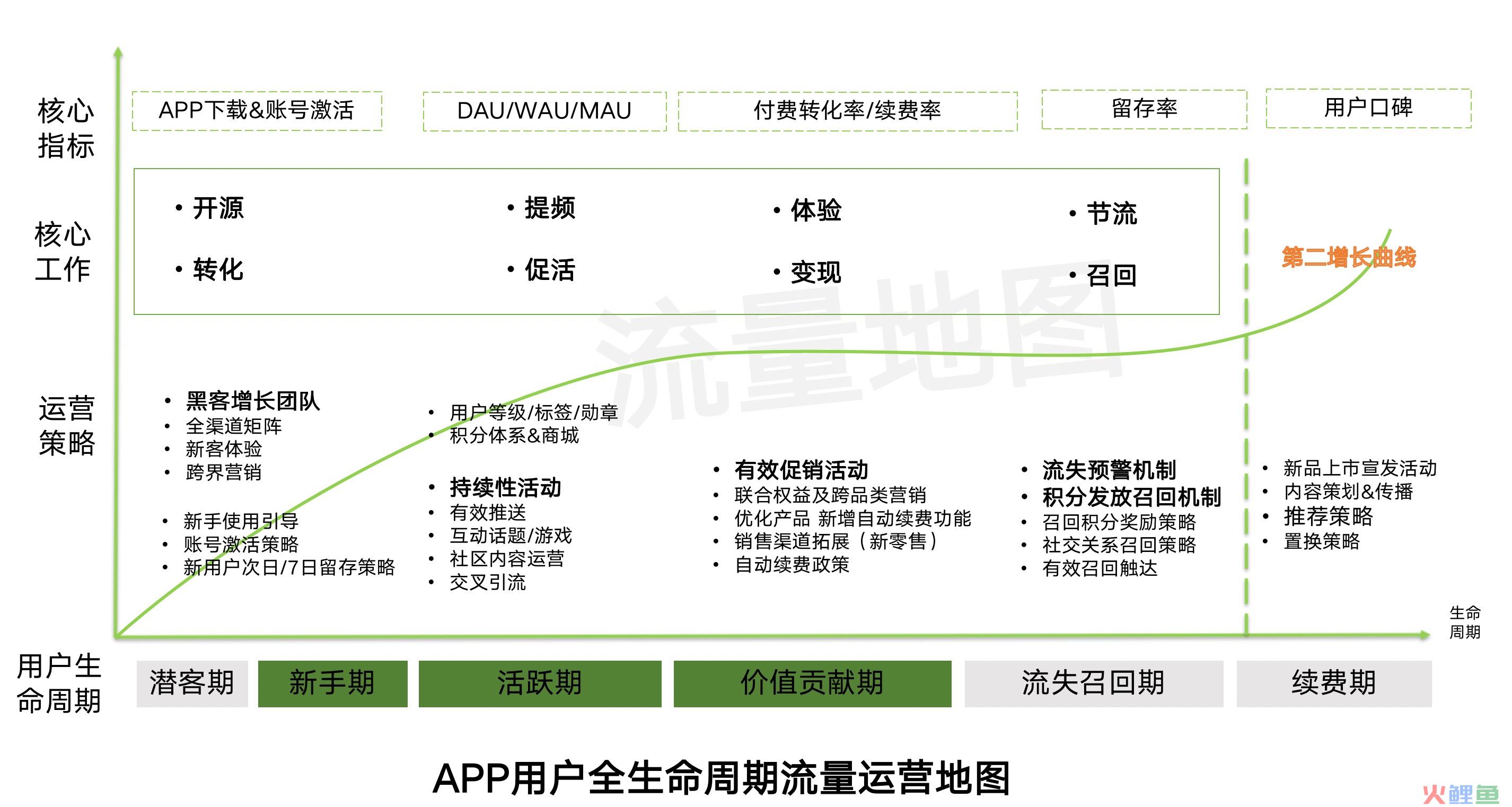Screen dimensions: 1512x807
Task: Select the 积分发放召回机制 bullet
Action: click(x=1132, y=496)
